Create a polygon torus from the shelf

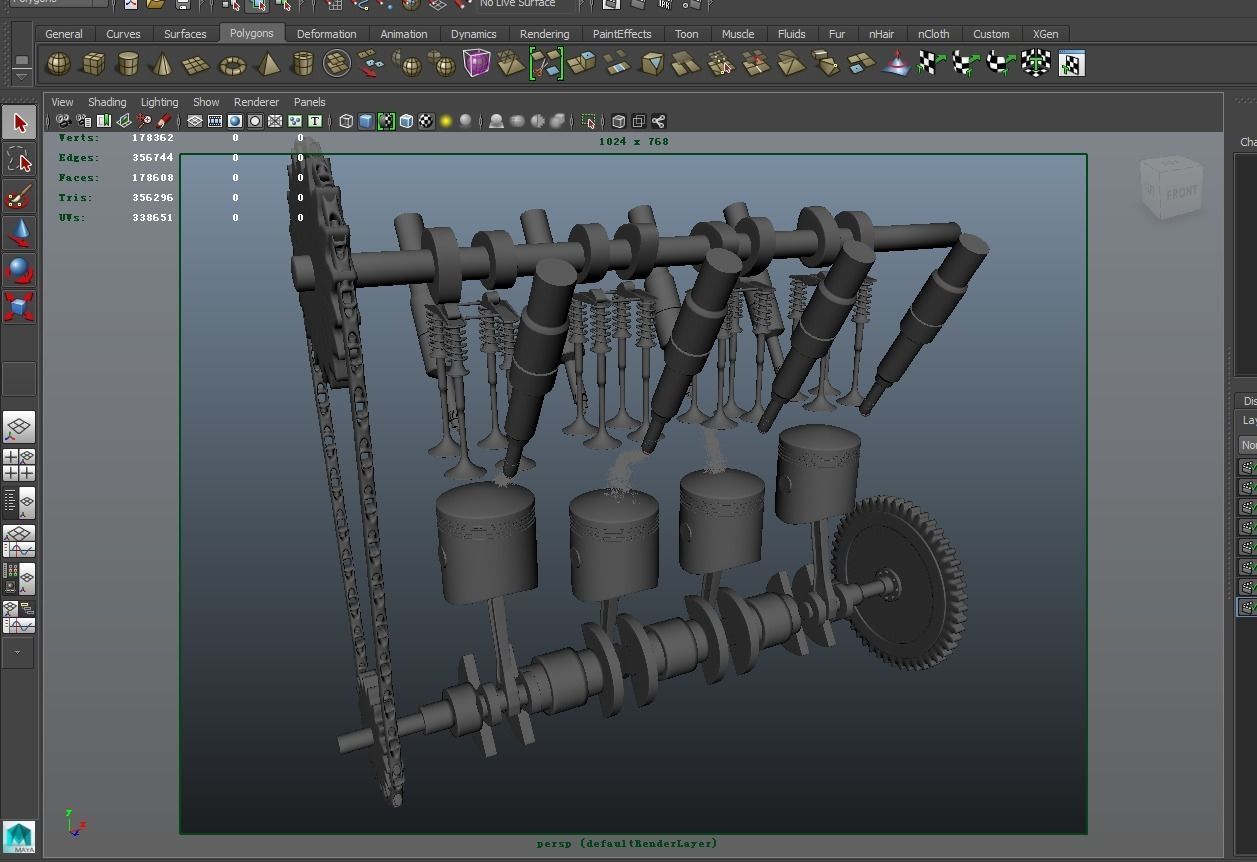(232, 63)
